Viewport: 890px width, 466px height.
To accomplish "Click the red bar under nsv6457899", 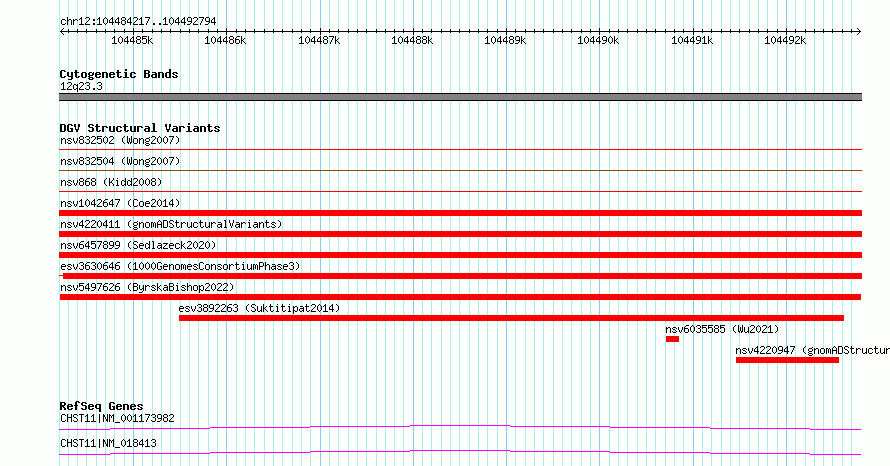I will [x=460, y=255].
